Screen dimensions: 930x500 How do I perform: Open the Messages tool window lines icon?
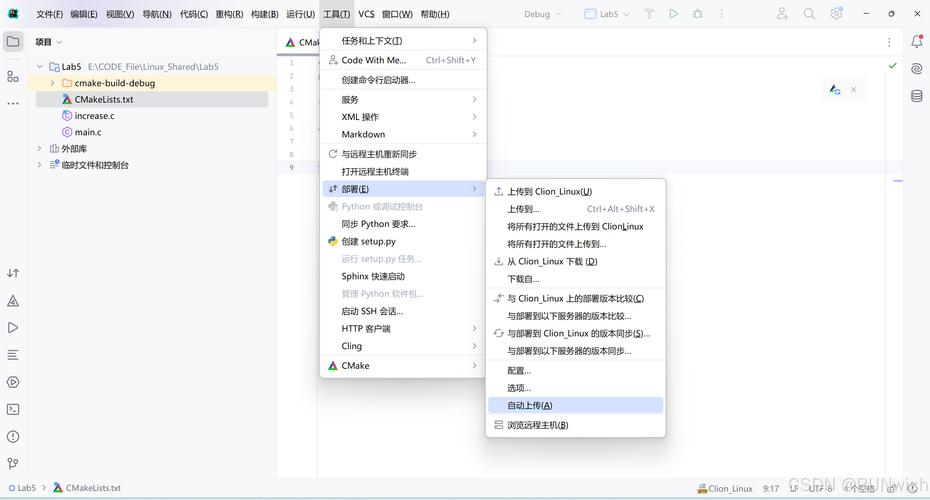pos(13,355)
